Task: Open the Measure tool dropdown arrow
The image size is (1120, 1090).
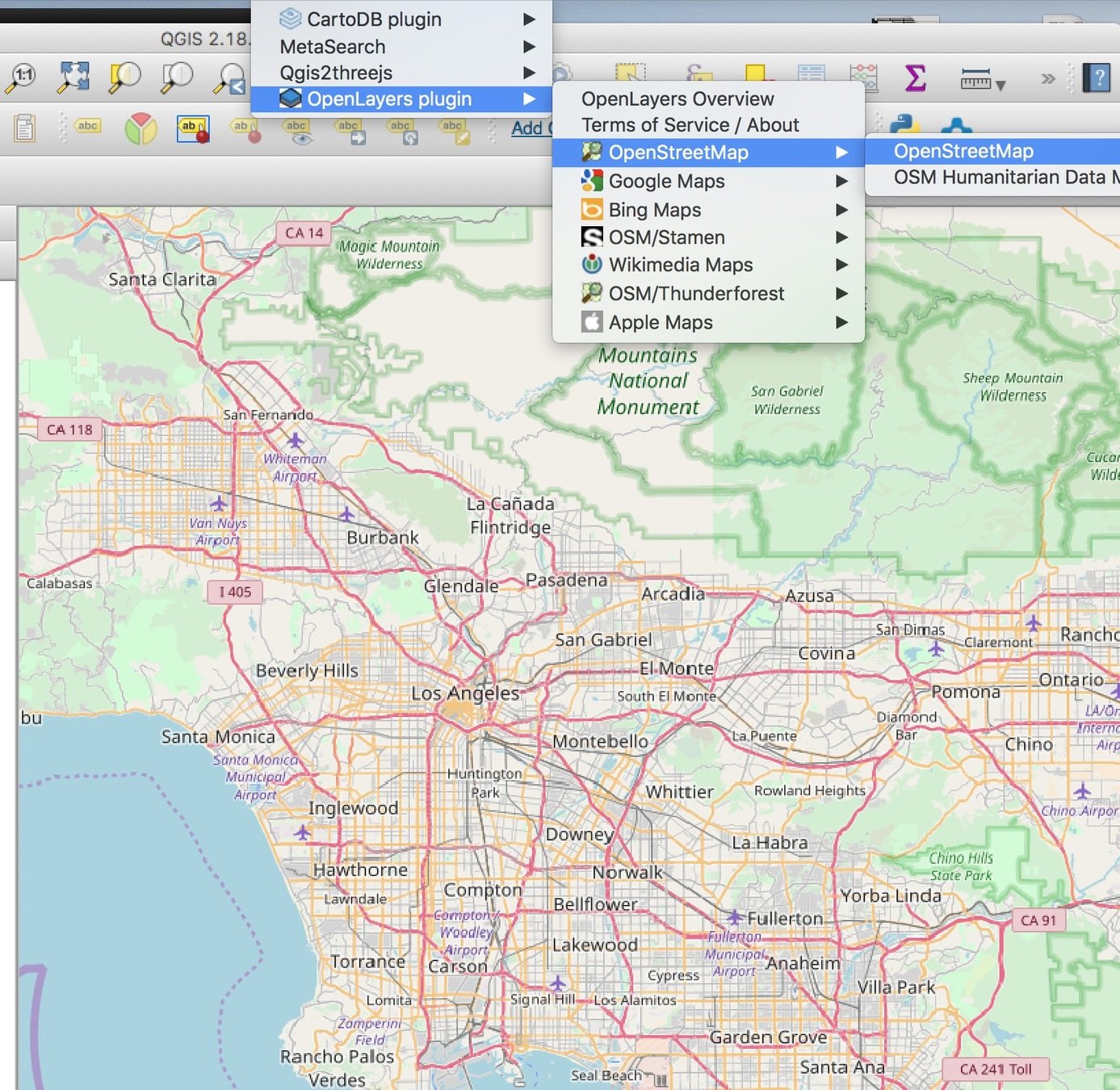Action: [1000, 85]
